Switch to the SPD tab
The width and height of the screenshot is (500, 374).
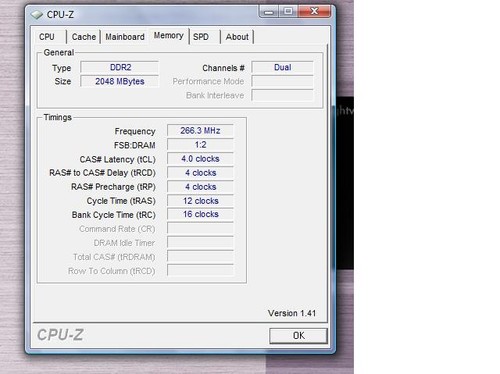coord(201,37)
